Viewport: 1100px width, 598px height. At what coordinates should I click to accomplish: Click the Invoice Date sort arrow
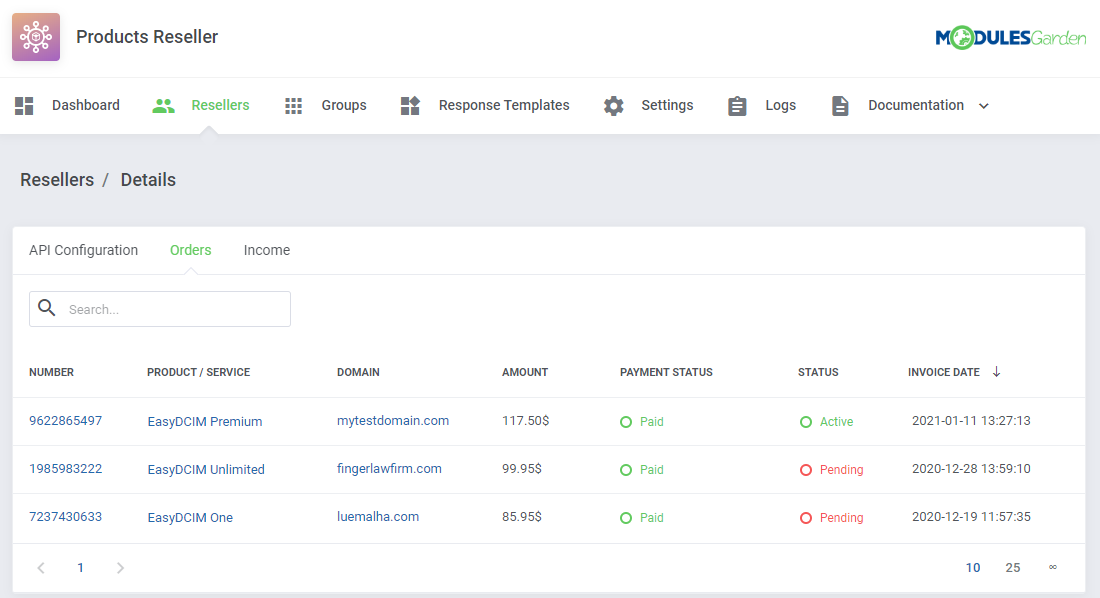pos(996,372)
